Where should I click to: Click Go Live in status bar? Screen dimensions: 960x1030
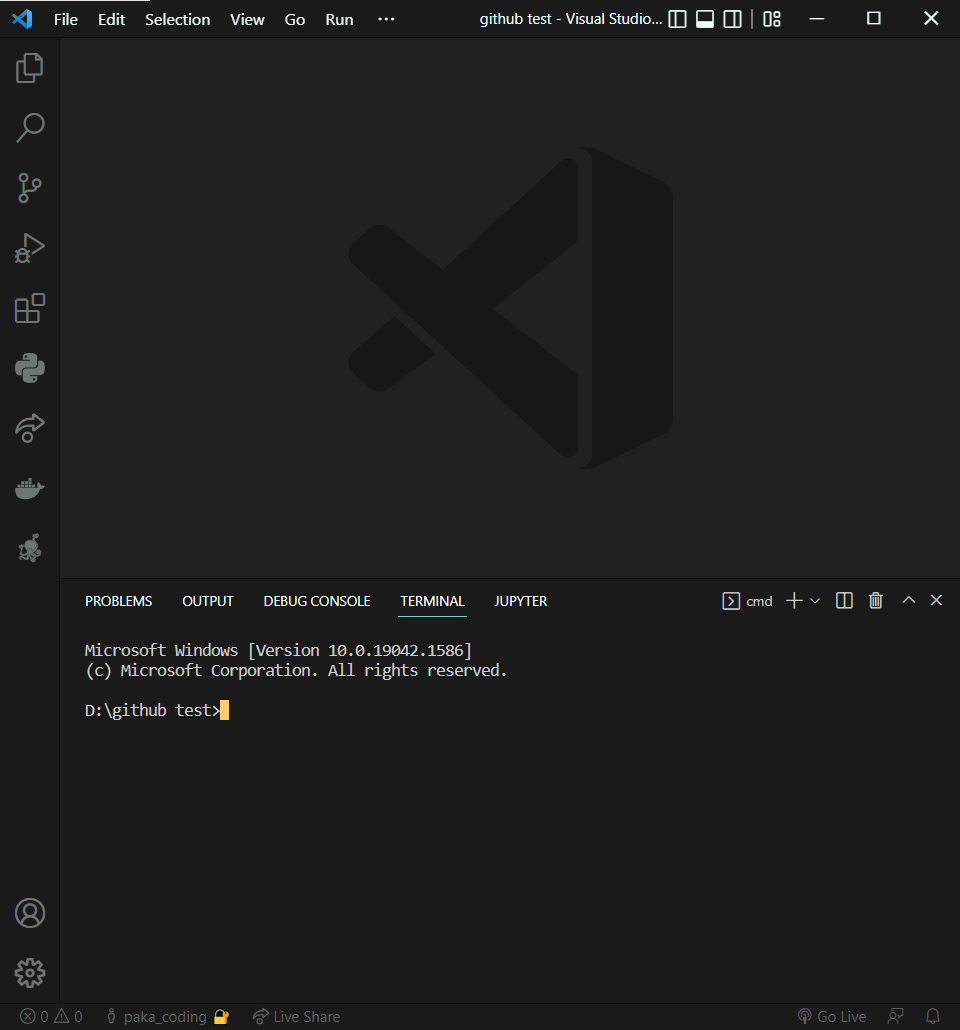(x=832, y=1016)
